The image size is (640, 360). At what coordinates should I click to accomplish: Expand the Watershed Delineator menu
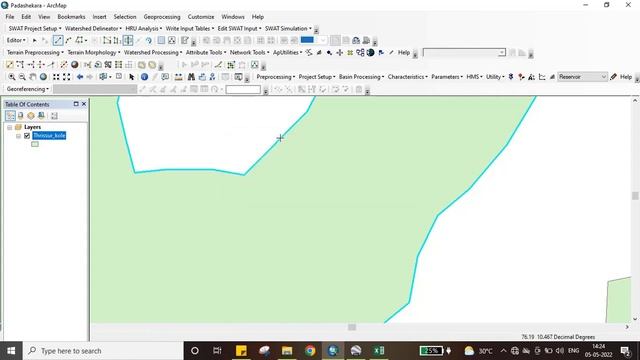coord(93,29)
